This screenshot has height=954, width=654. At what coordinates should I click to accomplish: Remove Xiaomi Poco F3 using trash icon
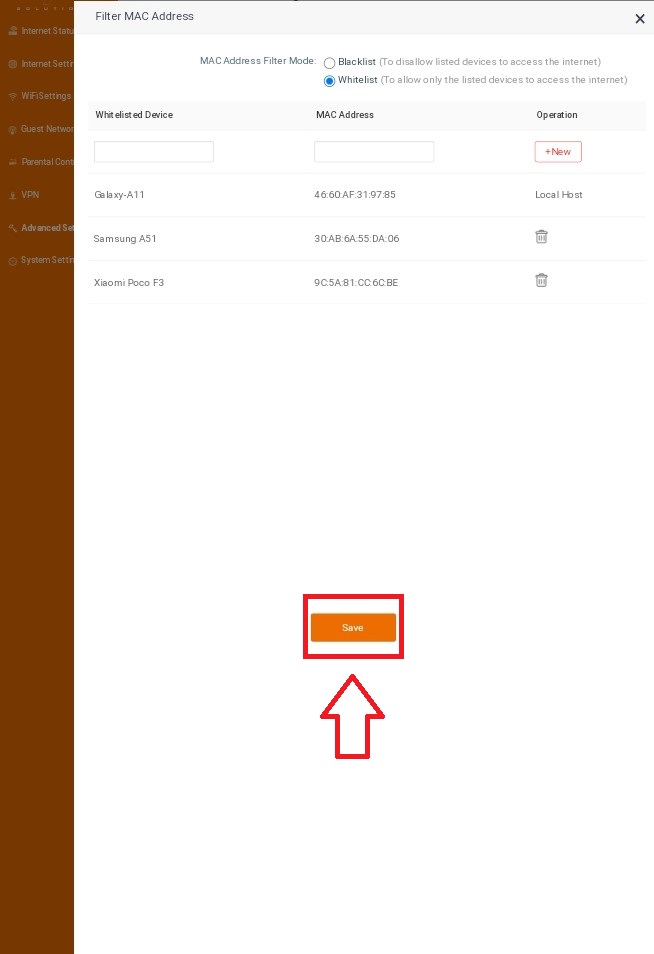pyautogui.click(x=541, y=281)
